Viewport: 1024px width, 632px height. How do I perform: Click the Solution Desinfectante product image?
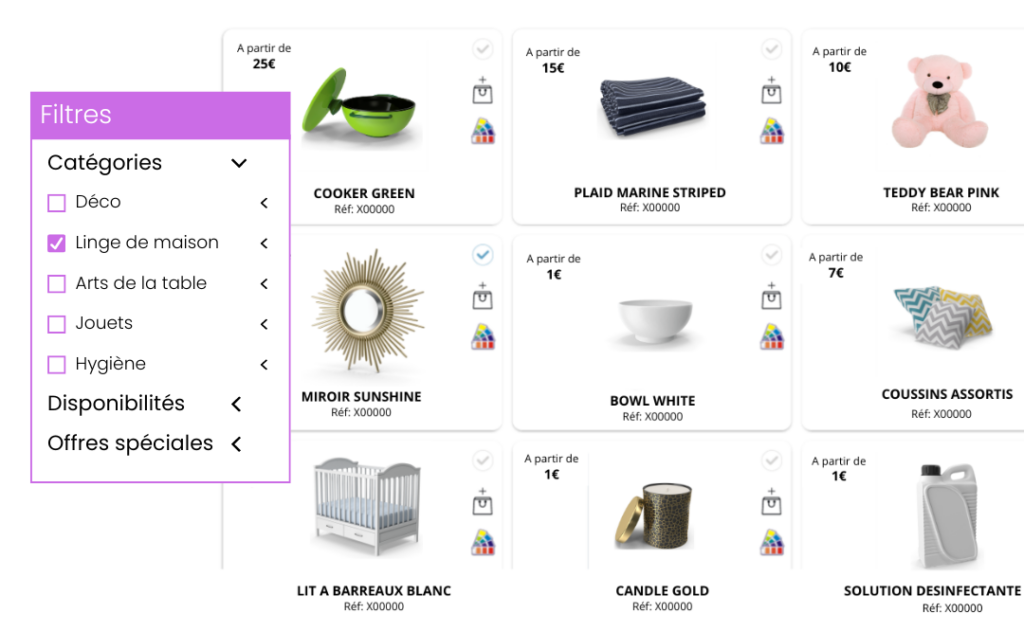947,516
